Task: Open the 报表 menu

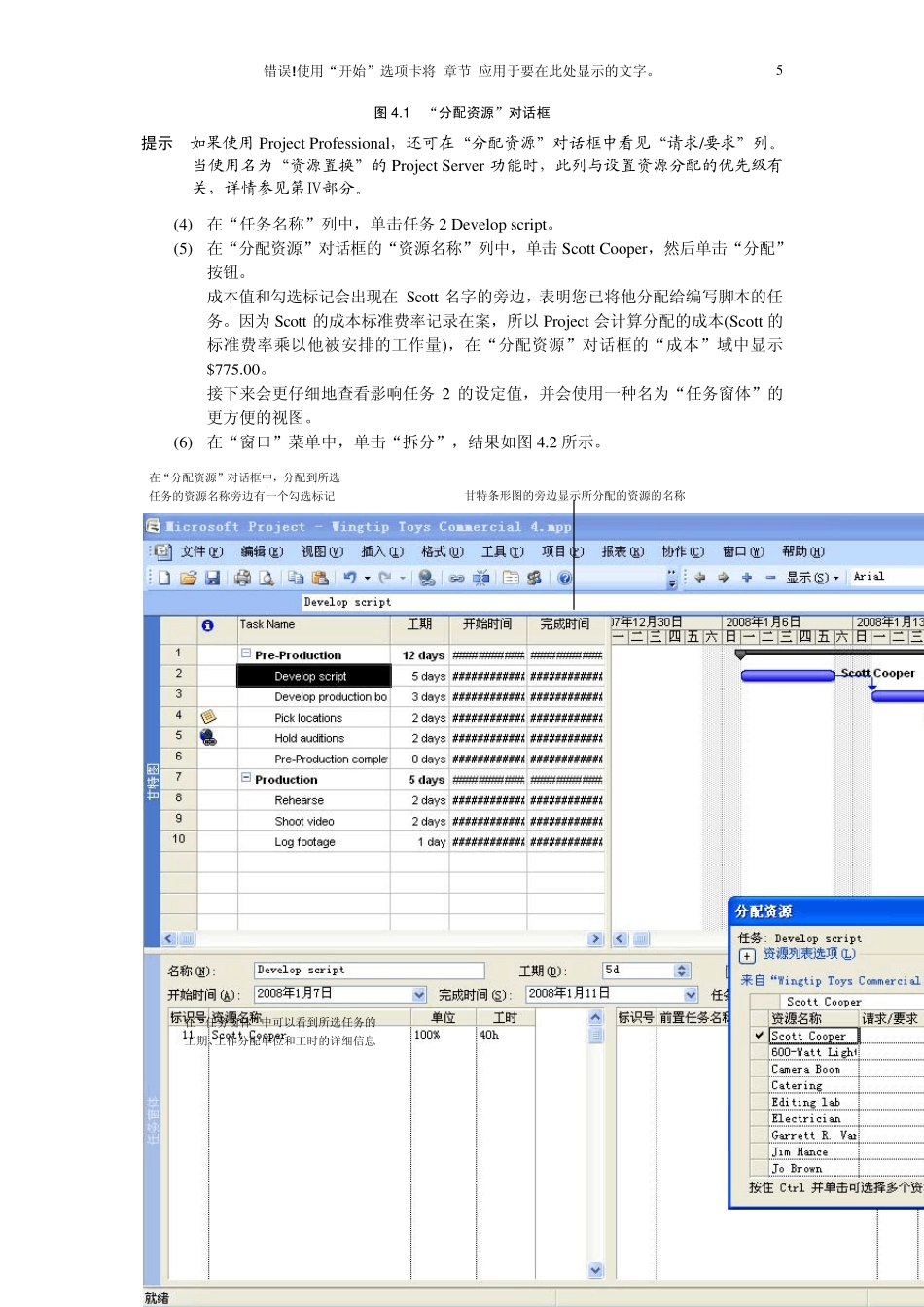Action: pos(623,551)
